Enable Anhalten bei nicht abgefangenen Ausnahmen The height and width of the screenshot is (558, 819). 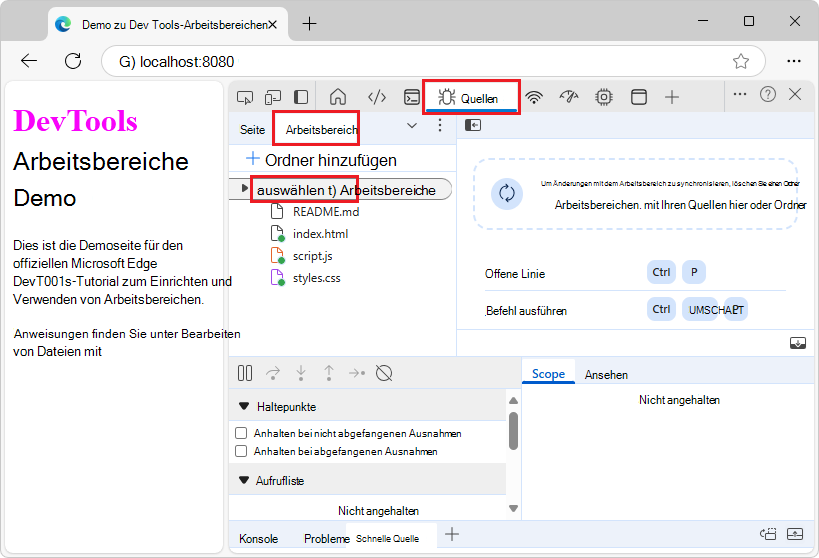coord(241,433)
